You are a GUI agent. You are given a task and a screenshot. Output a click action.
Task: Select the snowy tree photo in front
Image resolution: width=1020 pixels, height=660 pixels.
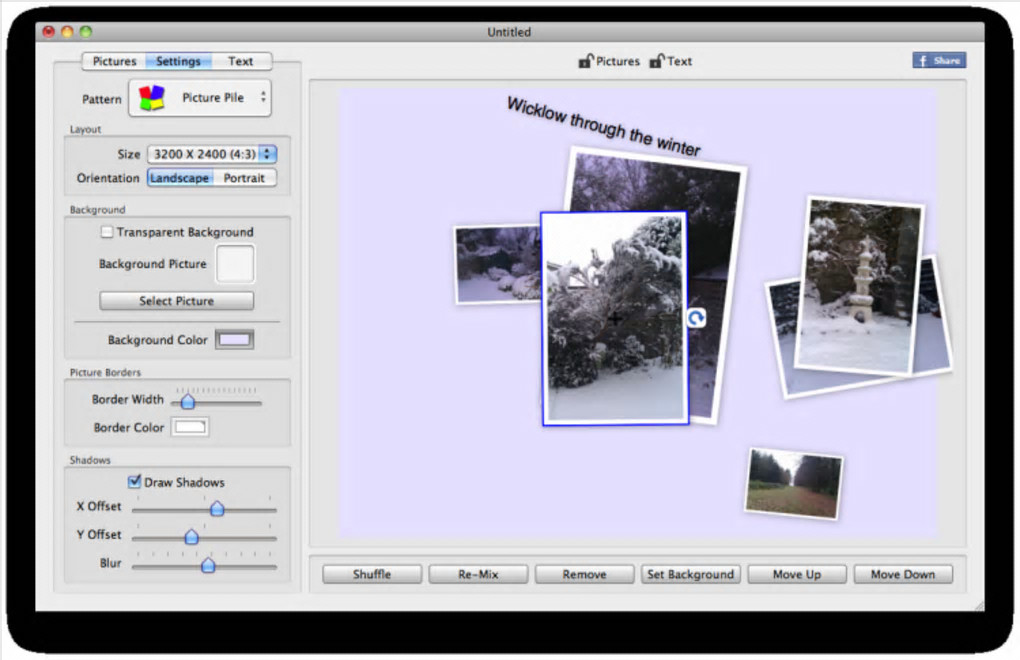[615, 319]
